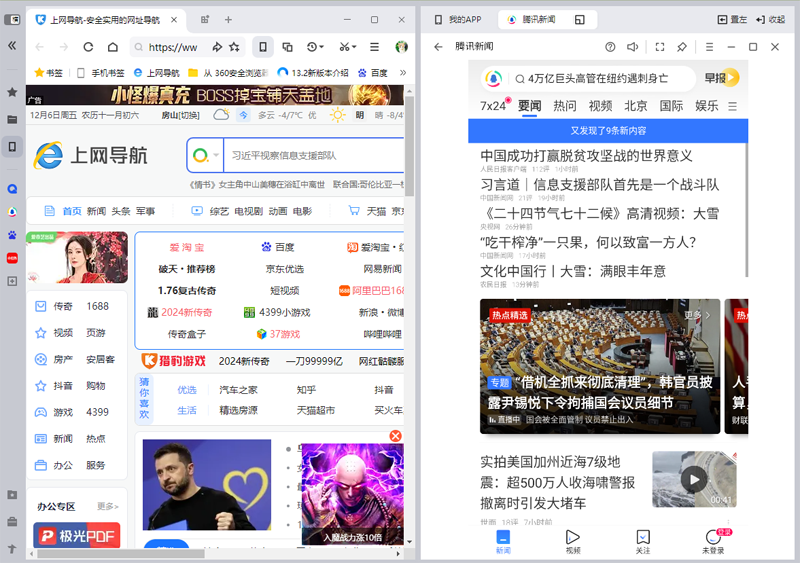Screen dimensions: 800x563
Task: Click 收起 collapse panel button
Action: pos(770,19)
